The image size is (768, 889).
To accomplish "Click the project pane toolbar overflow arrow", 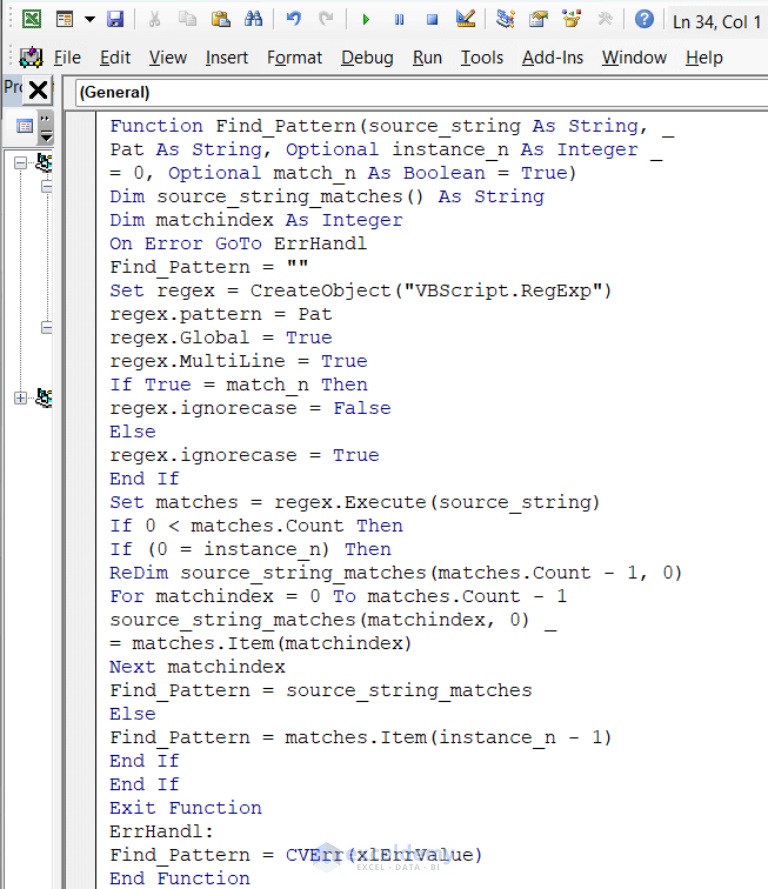I will pyautogui.click(x=46, y=127).
